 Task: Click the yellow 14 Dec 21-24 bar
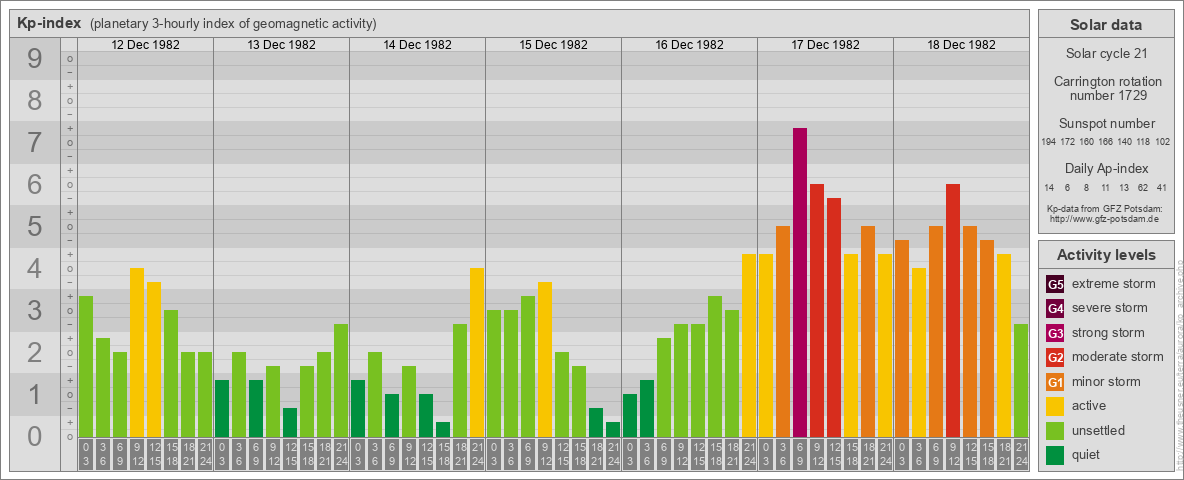[476, 352]
